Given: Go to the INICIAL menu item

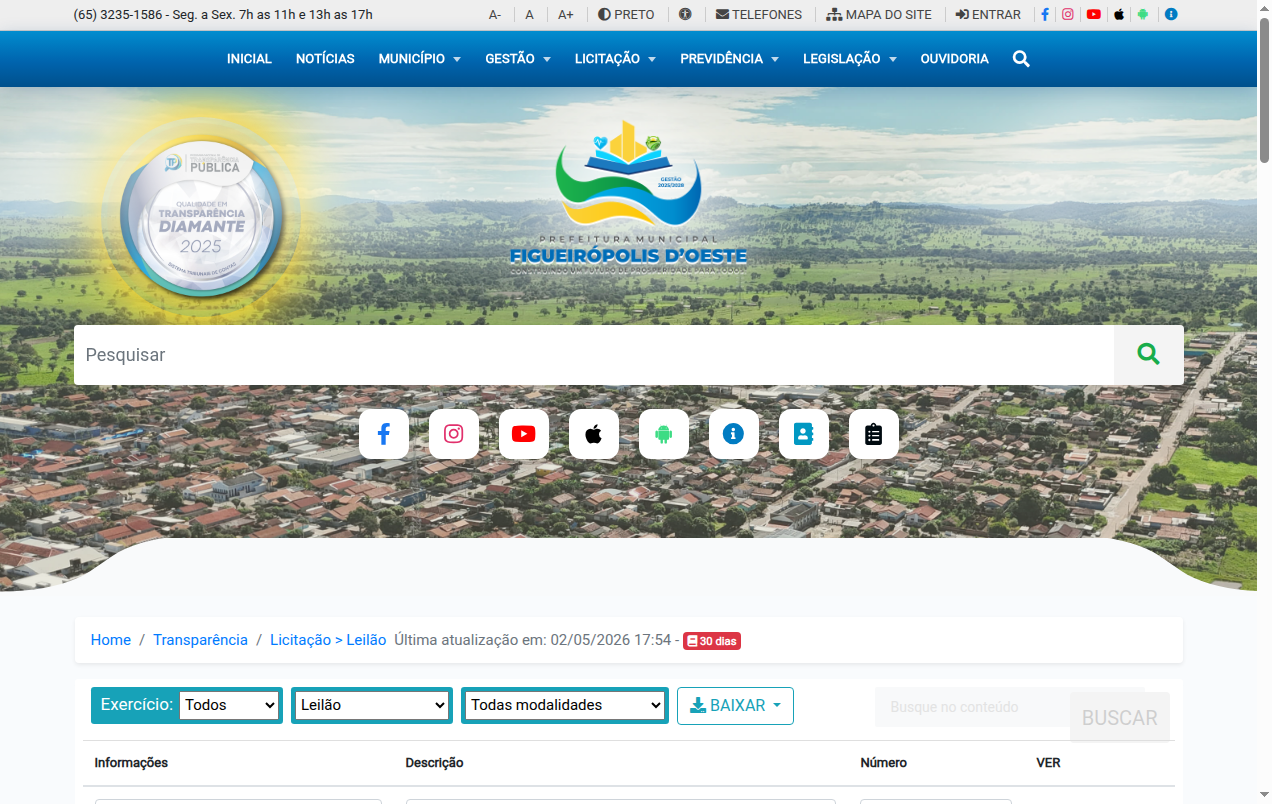Looking at the screenshot, I should 249,59.
